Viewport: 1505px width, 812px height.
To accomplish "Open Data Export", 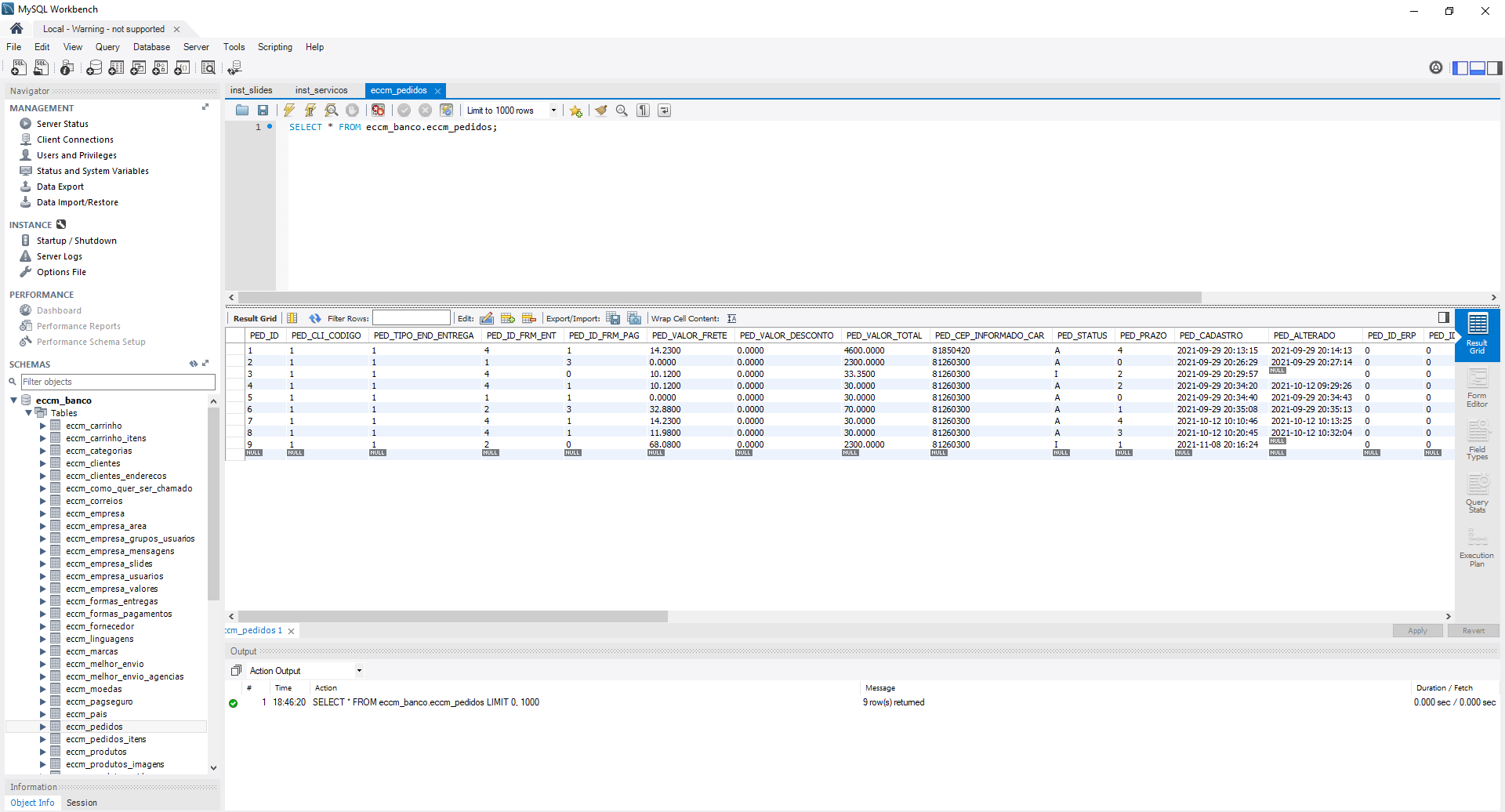I will pos(60,187).
